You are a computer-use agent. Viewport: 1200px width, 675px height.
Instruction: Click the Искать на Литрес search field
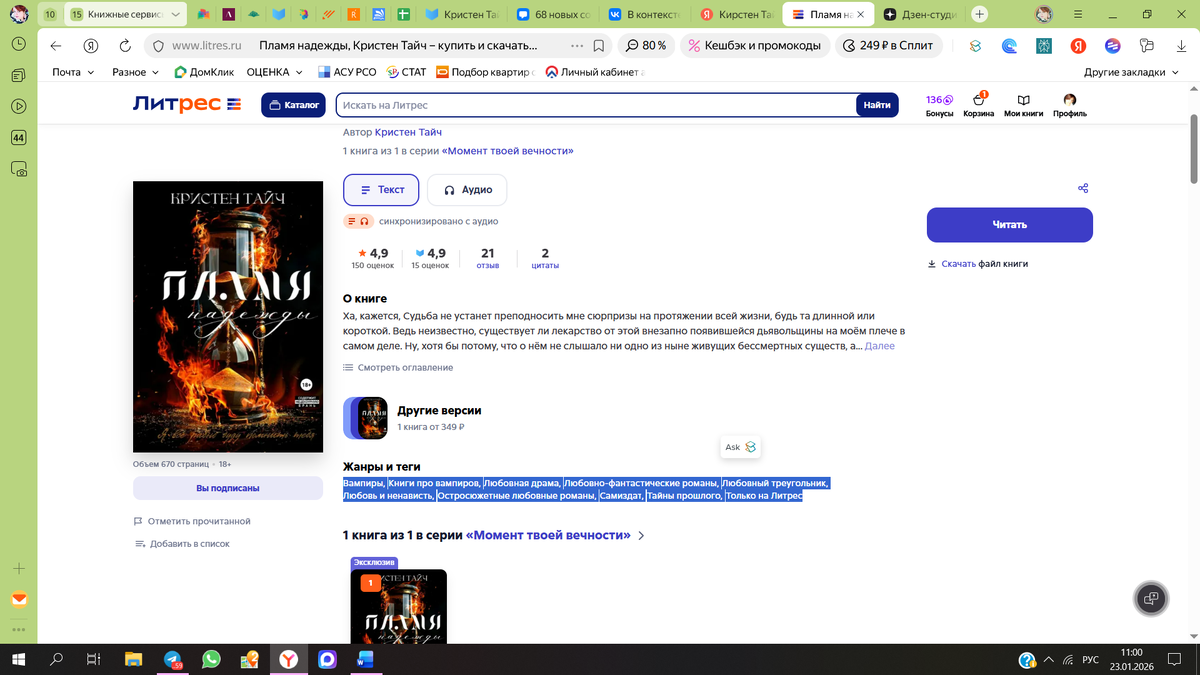597,105
